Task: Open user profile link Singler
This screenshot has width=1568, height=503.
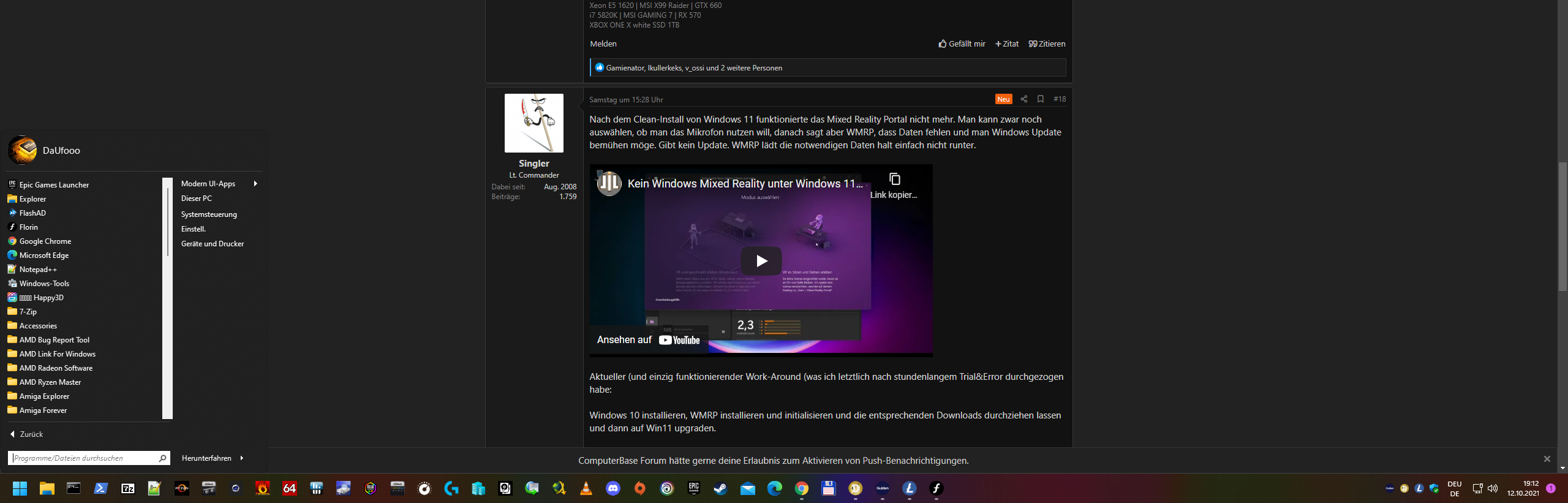Action: (x=534, y=164)
